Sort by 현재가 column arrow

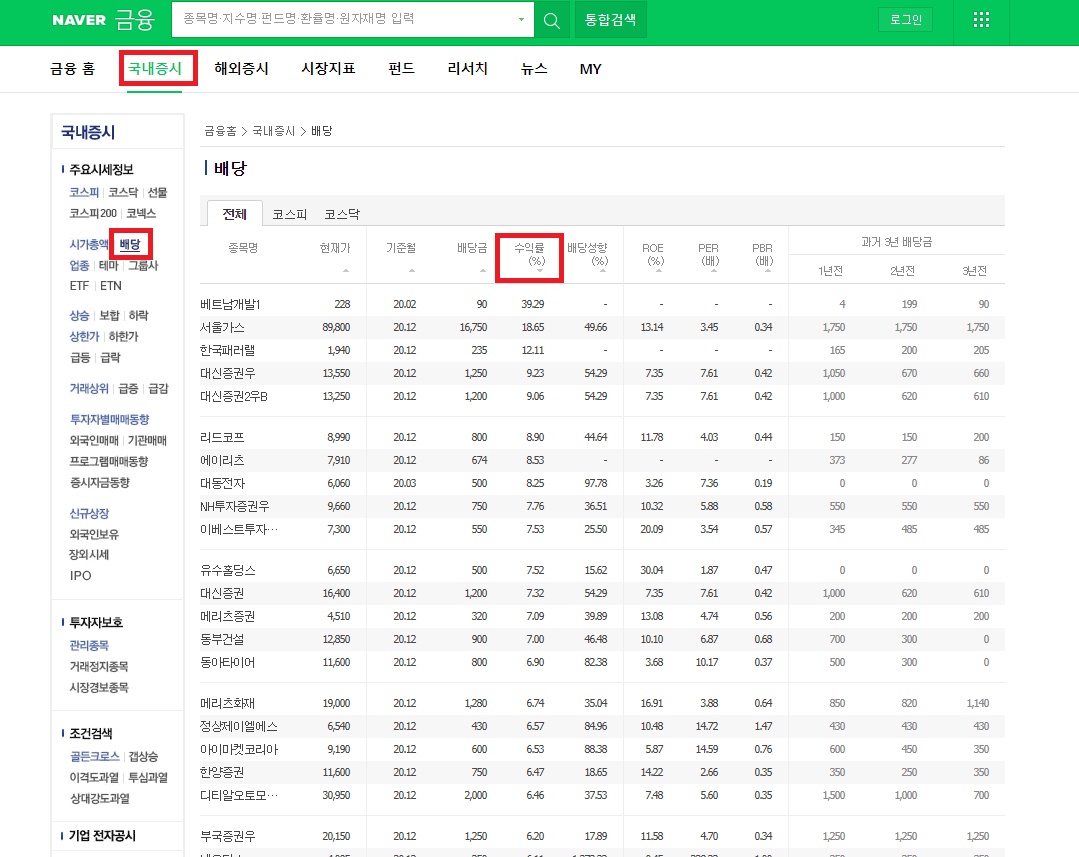pos(345,271)
